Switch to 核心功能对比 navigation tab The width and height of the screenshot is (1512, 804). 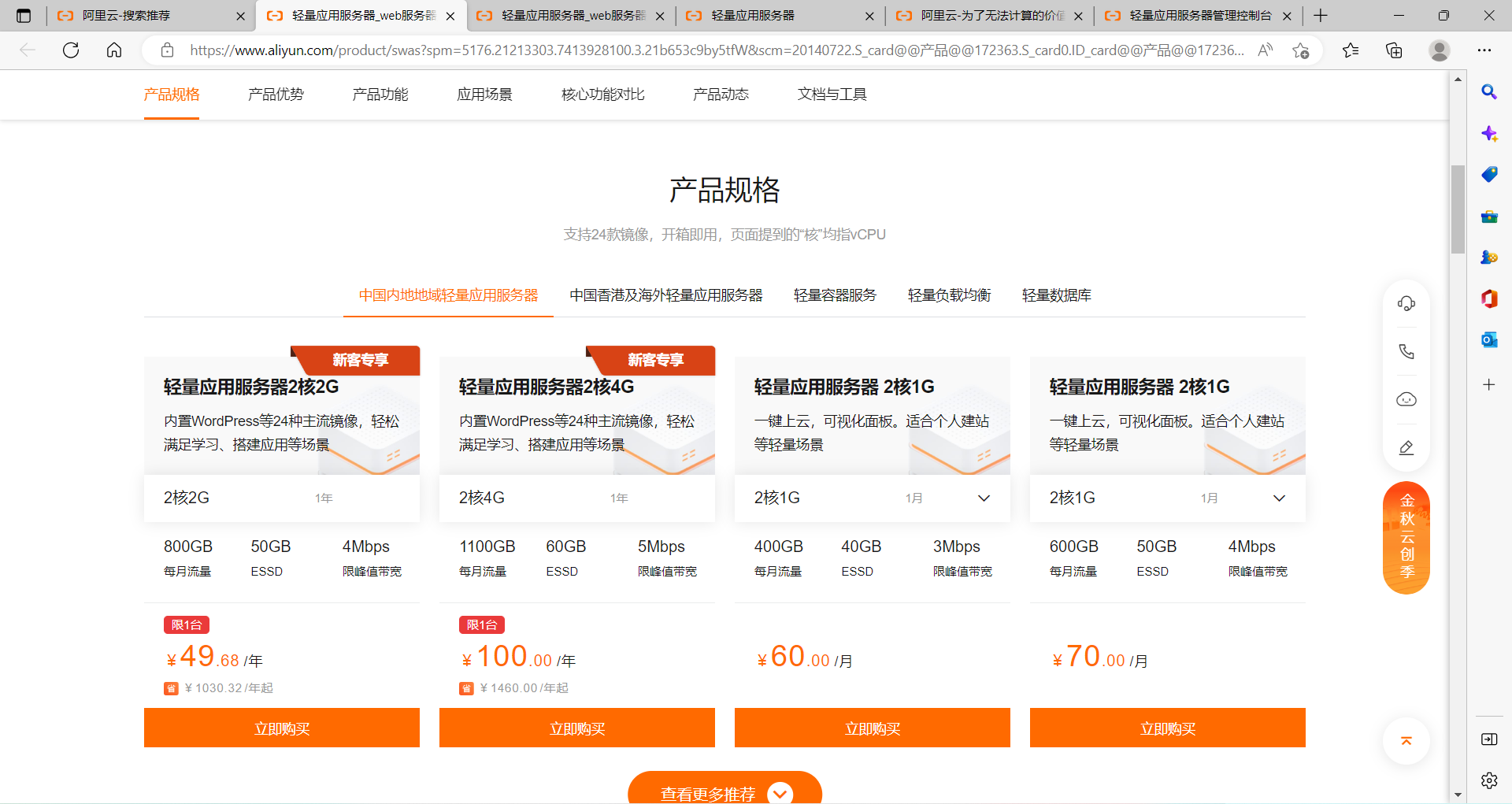click(x=603, y=94)
